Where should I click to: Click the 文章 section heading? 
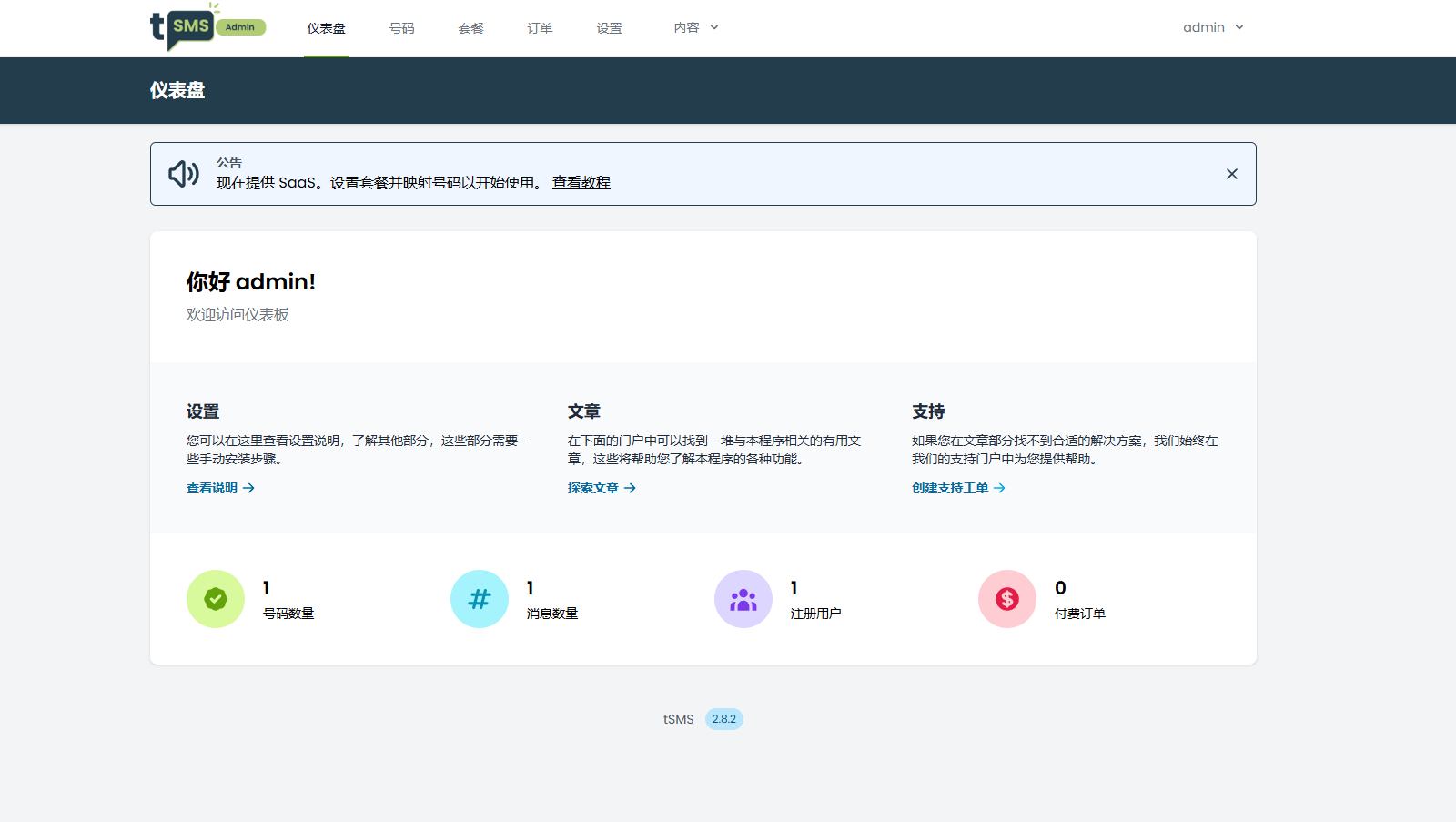click(x=584, y=411)
